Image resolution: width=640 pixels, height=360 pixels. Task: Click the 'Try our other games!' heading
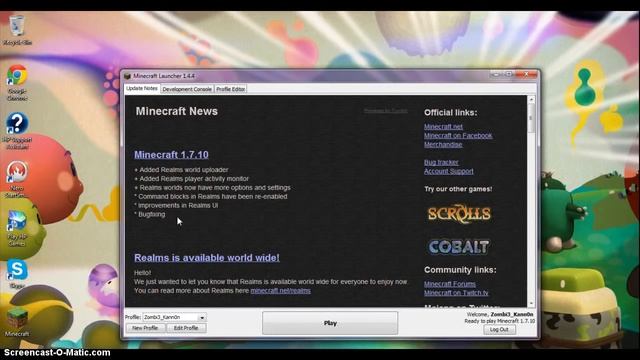tap(458, 189)
